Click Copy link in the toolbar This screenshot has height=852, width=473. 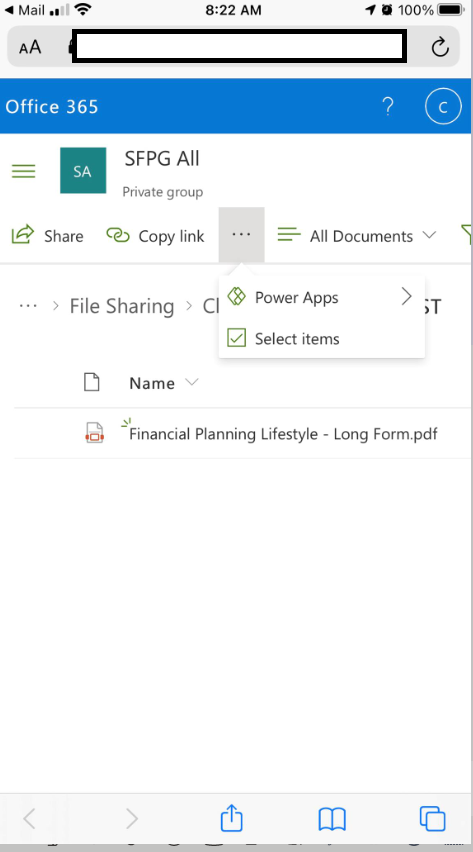click(155, 236)
